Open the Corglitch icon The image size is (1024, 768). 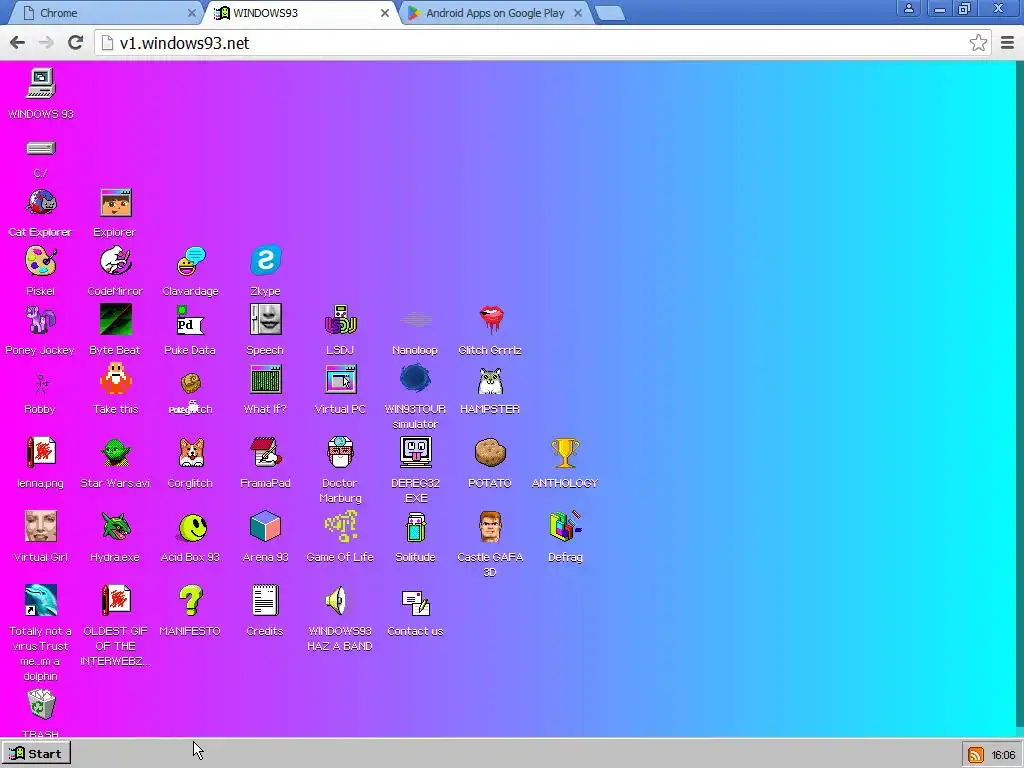[191, 453]
